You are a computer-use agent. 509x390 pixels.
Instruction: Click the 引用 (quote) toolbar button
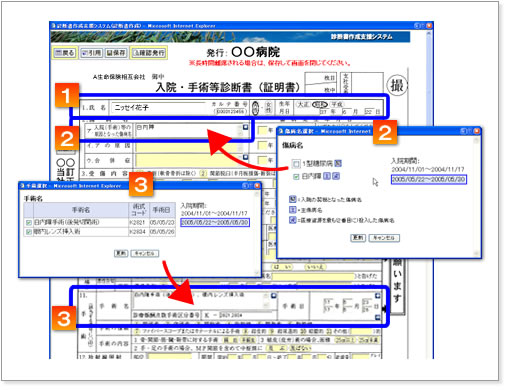(x=91, y=53)
